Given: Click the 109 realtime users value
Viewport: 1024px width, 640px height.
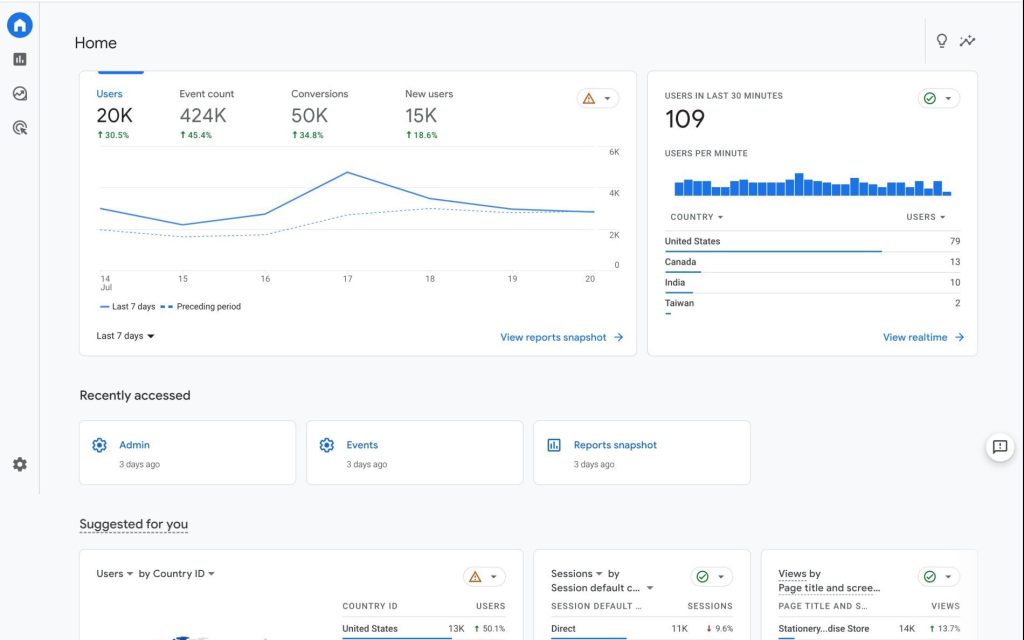Looking at the screenshot, I should [x=684, y=119].
